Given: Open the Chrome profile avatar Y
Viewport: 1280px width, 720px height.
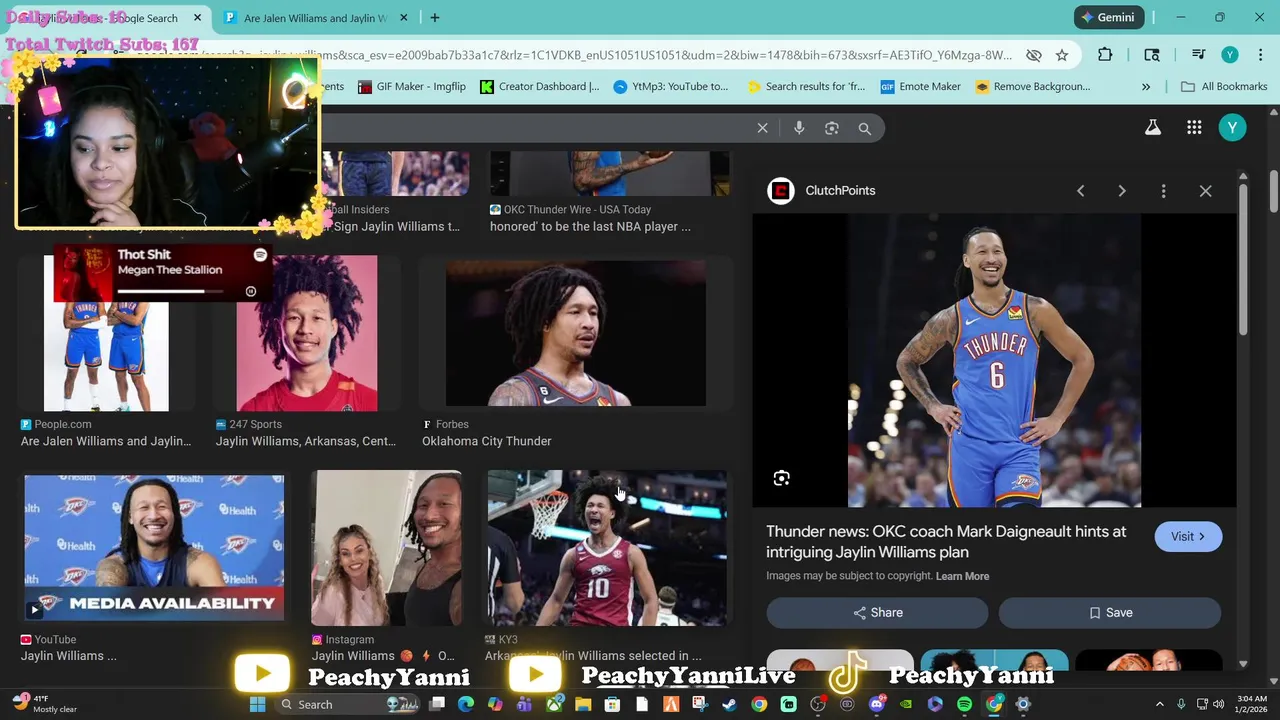Looking at the screenshot, I should point(1230,55).
